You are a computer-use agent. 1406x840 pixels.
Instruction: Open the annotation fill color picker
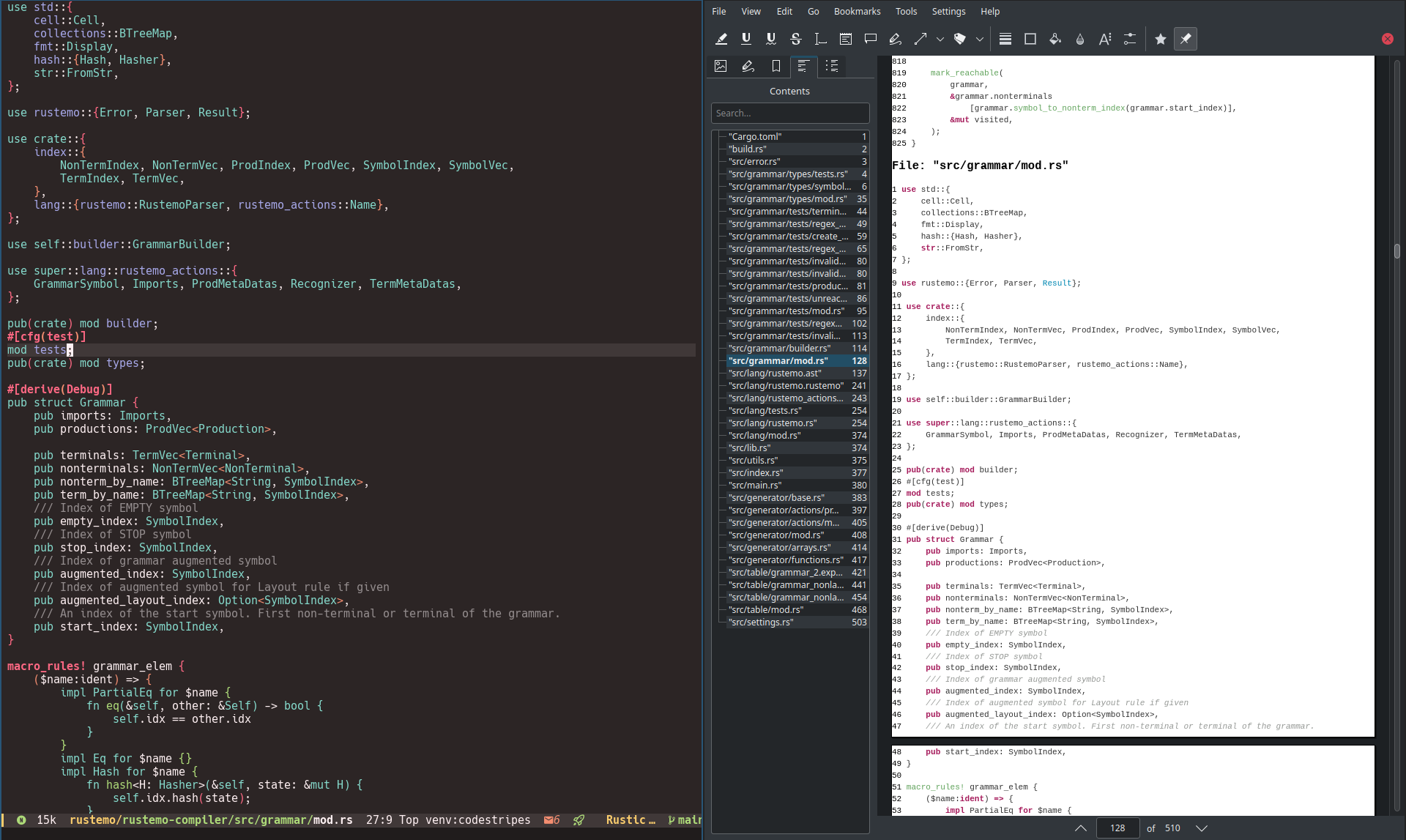pyautogui.click(x=1055, y=39)
